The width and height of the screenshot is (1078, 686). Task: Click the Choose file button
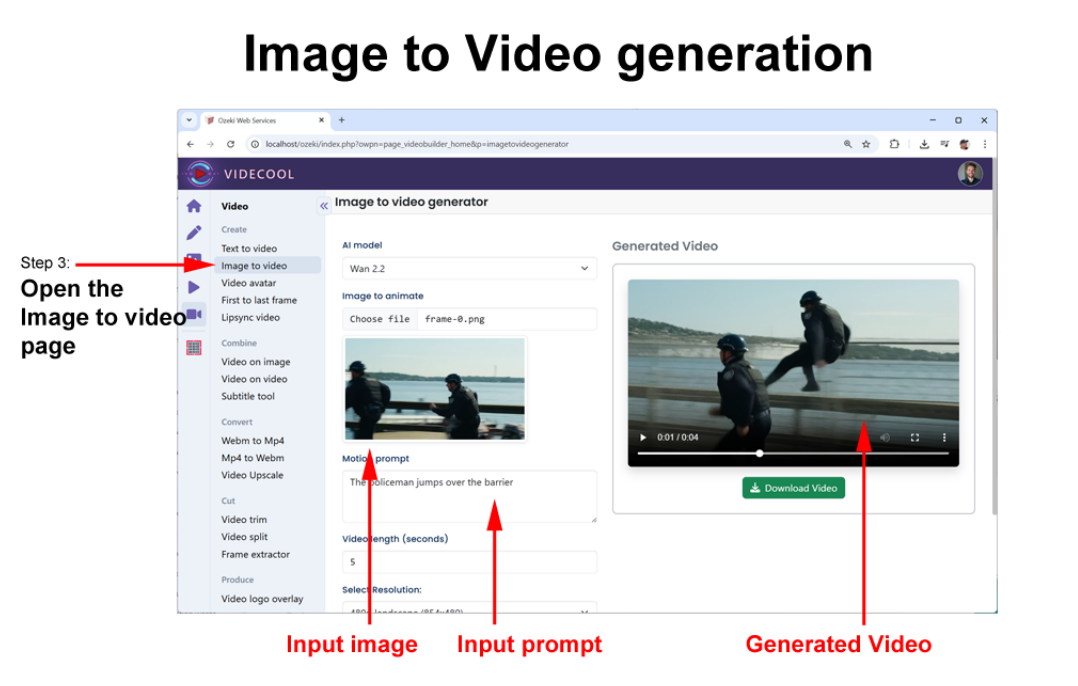click(380, 319)
